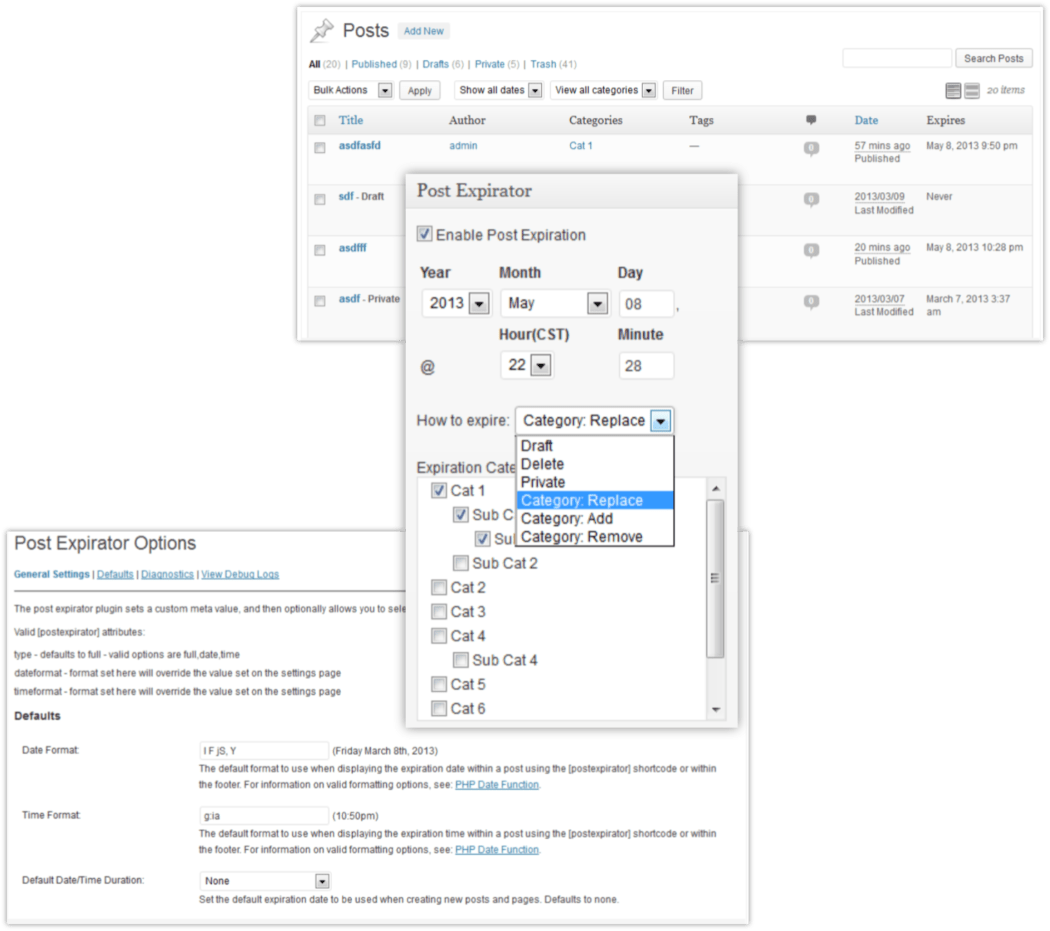The image size is (1050, 931).
Task: Open View all categories dropdown
Action: 603,90
